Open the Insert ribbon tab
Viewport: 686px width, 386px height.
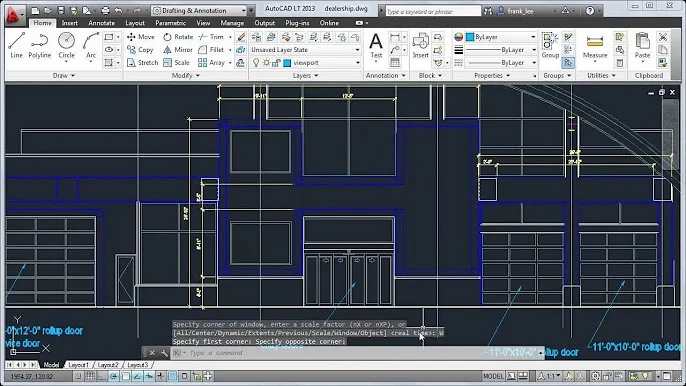coord(70,23)
